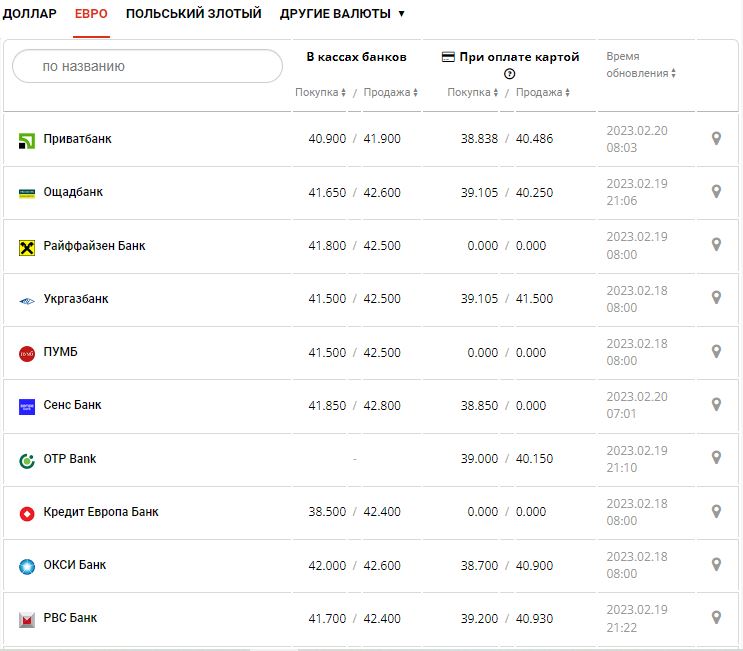Click the bank name search field
This screenshot has width=743, height=651.
148,67
